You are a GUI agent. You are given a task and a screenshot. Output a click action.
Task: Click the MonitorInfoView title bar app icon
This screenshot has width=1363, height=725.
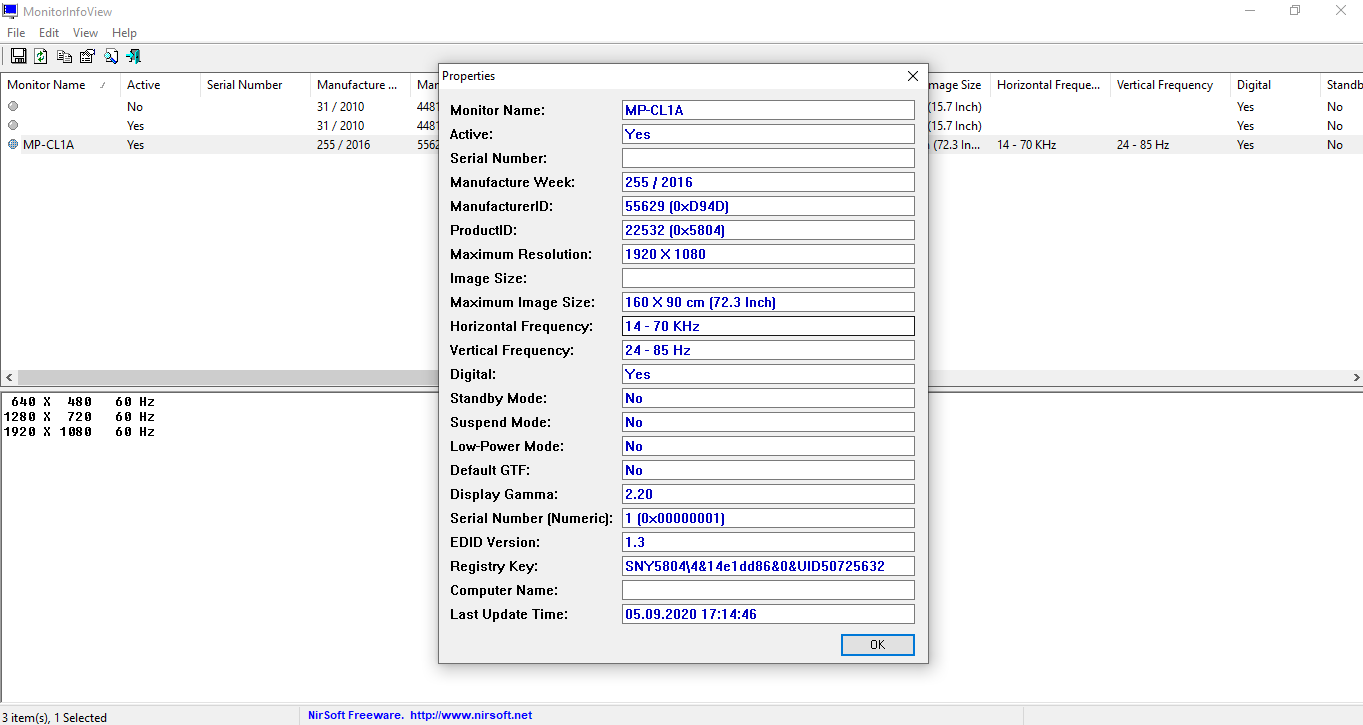coord(11,11)
